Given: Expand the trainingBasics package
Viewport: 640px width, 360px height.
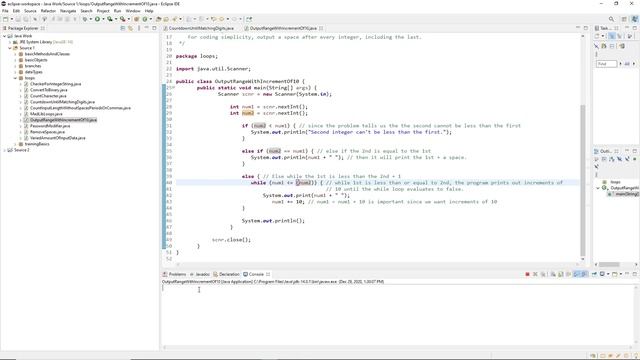Looking at the screenshot, I should coord(15,144).
